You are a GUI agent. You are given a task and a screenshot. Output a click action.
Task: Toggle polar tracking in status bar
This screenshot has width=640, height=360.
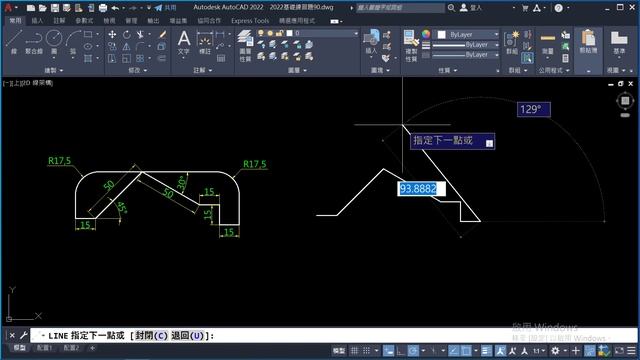413,351
